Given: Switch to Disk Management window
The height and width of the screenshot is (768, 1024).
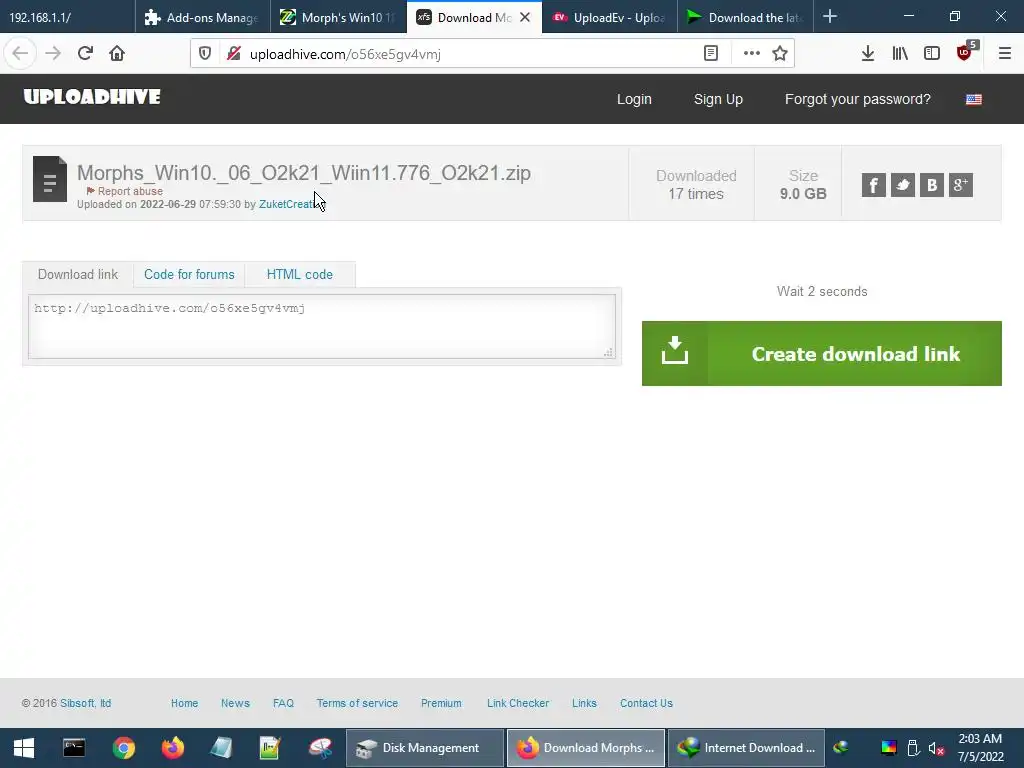Looking at the screenshot, I should coord(424,748).
